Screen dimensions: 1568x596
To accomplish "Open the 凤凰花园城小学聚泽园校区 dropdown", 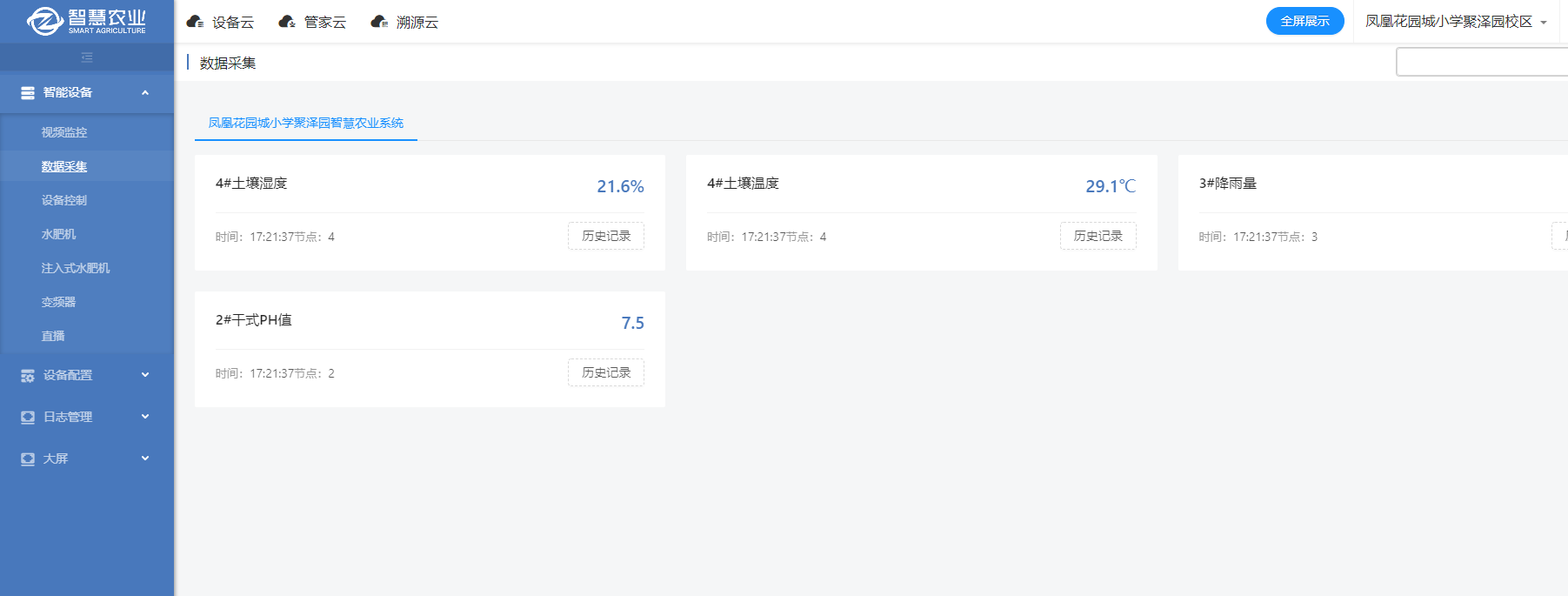I will pos(1456,22).
